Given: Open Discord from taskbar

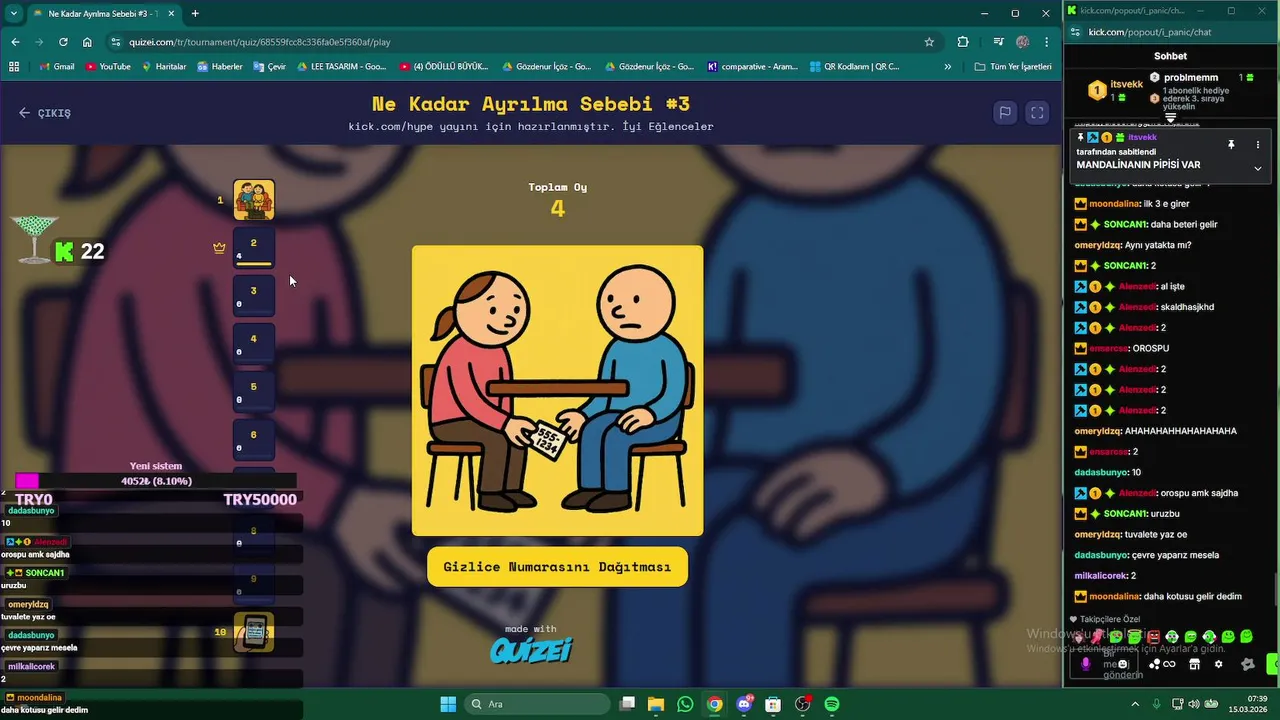Looking at the screenshot, I should (x=744, y=704).
